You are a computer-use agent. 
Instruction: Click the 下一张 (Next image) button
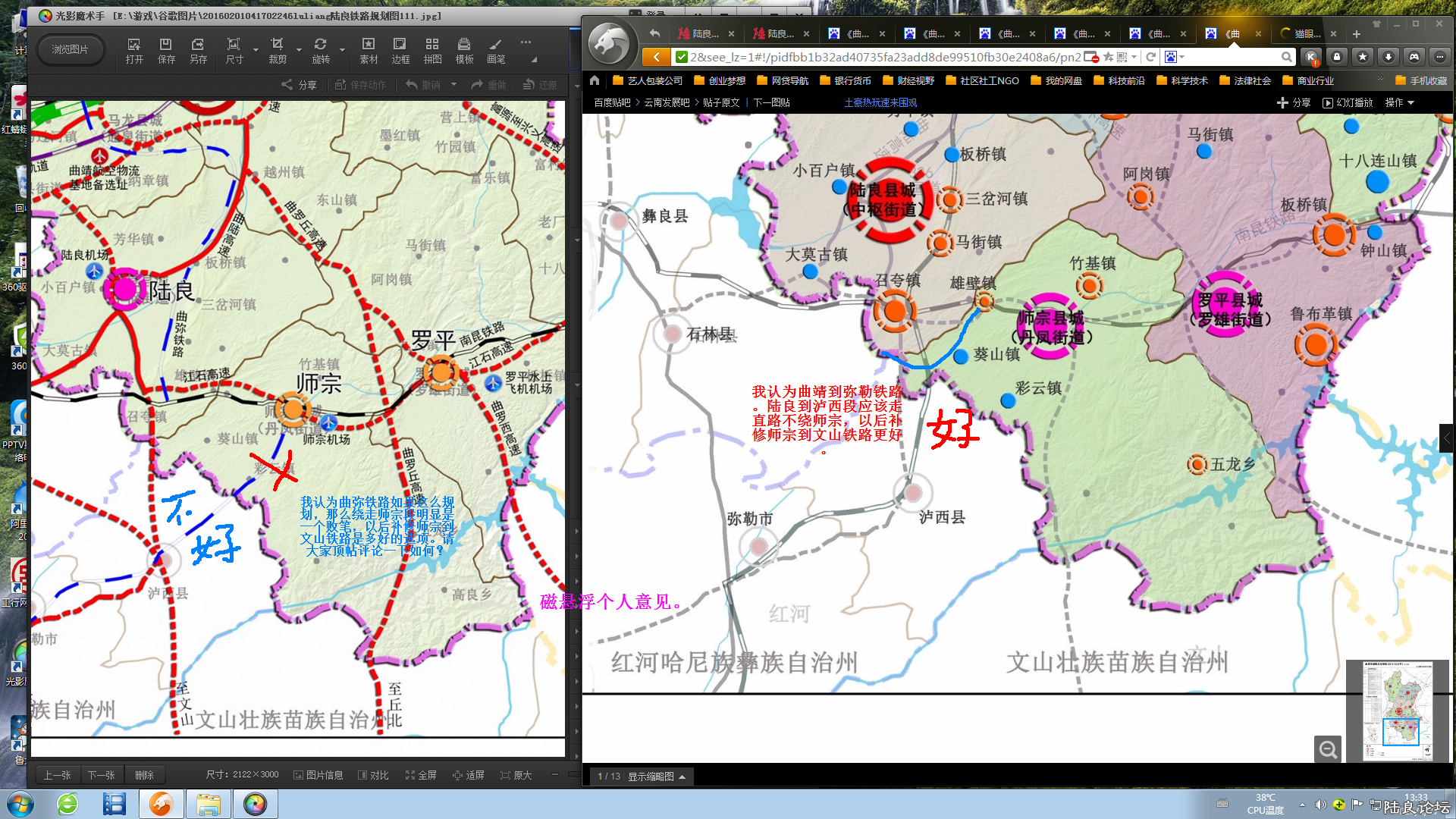pyautogui.click(x=101, y=775)
